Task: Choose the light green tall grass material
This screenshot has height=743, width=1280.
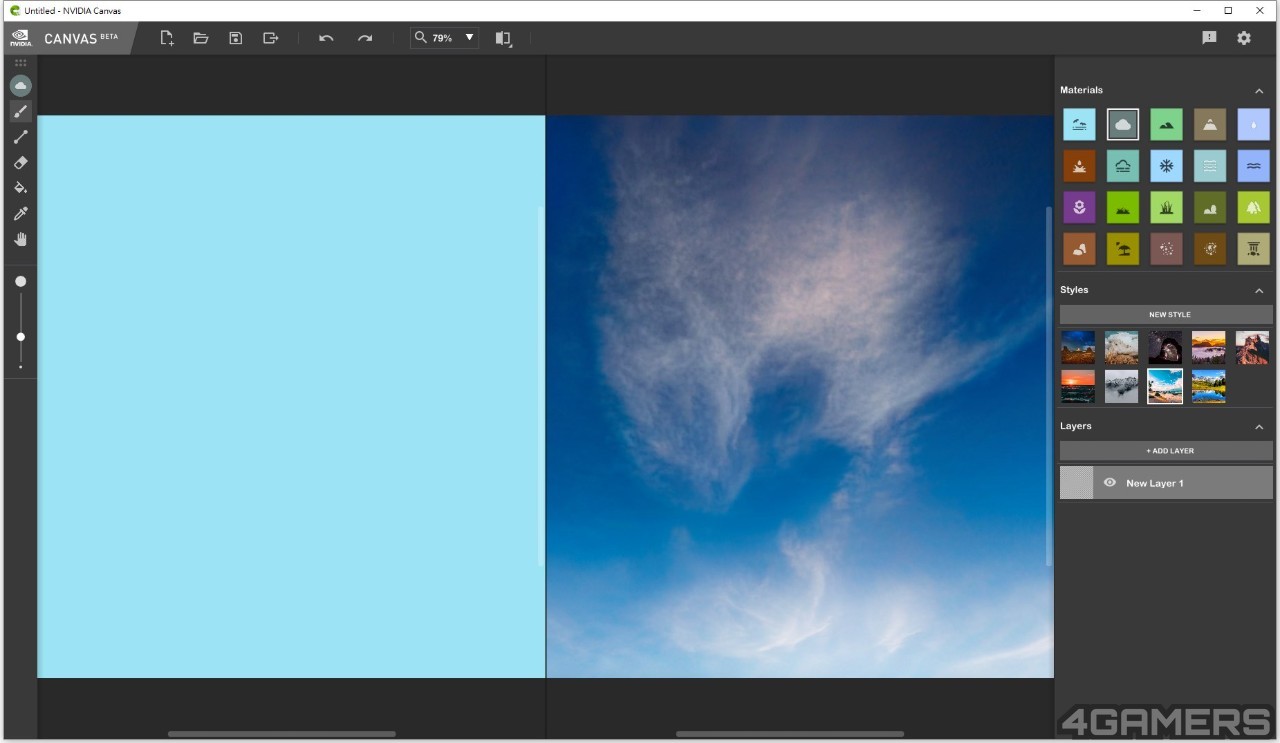Action: pos(1166,207)
